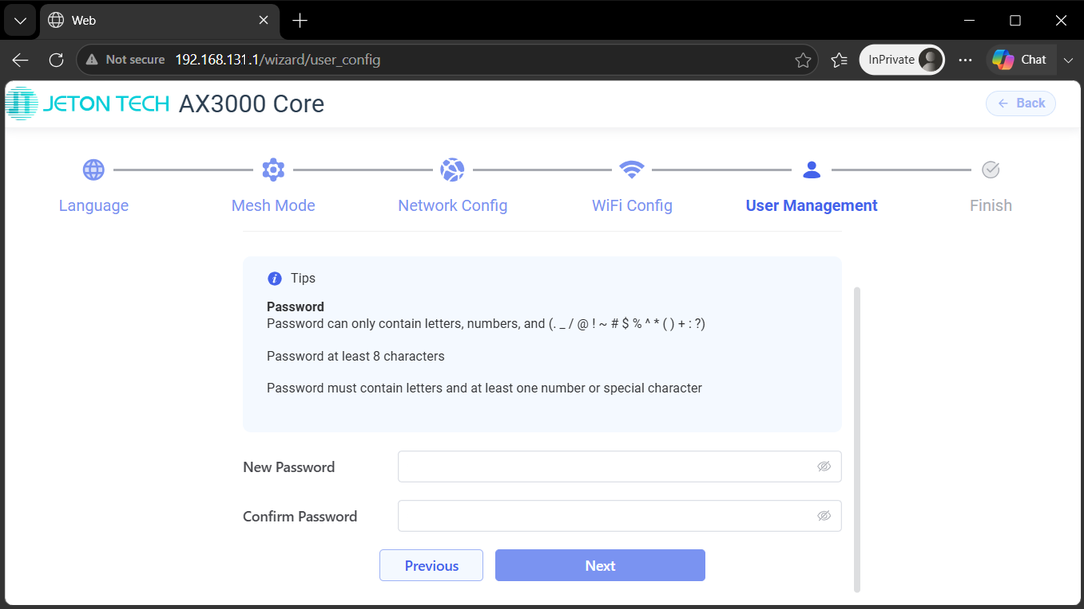The height and width of the screenshot is (609, 1084).
Task: Click the New Password input field
Action: (619, 467)
